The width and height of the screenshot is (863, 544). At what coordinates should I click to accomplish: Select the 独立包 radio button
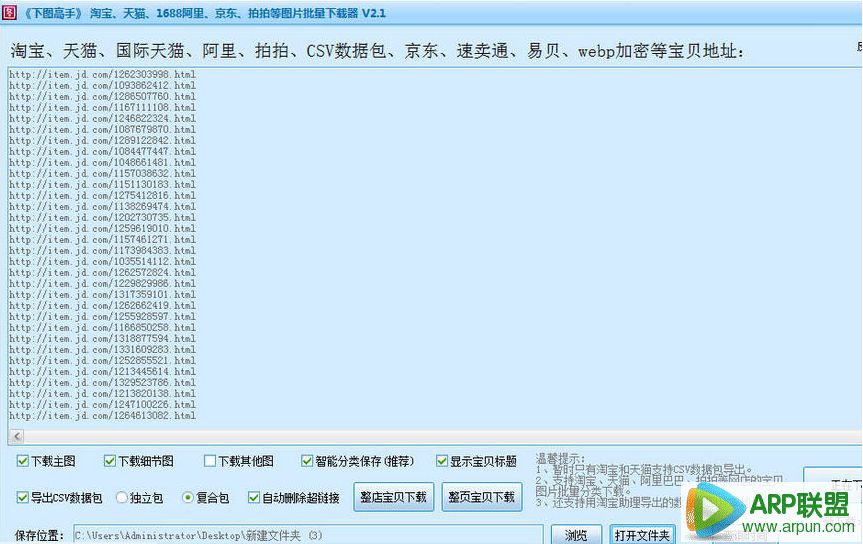click(x=122, y=498)
